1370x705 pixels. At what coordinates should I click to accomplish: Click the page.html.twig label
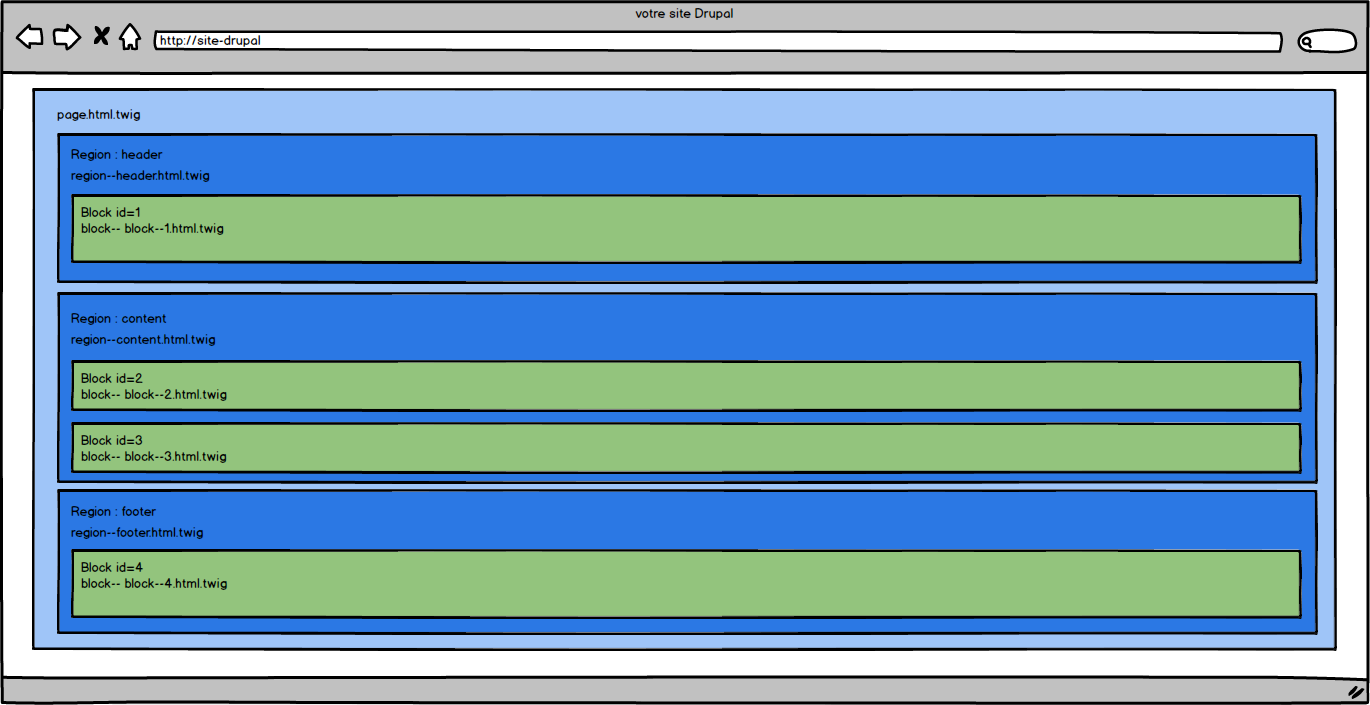[x=99, y=115]
